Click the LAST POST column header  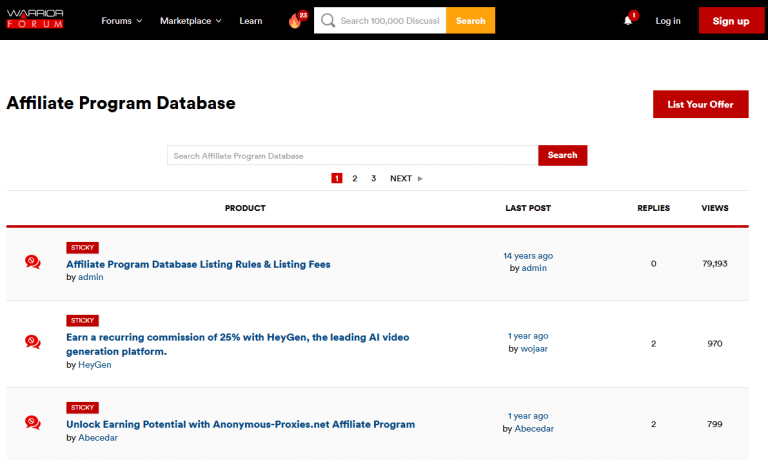pos(528,208)
